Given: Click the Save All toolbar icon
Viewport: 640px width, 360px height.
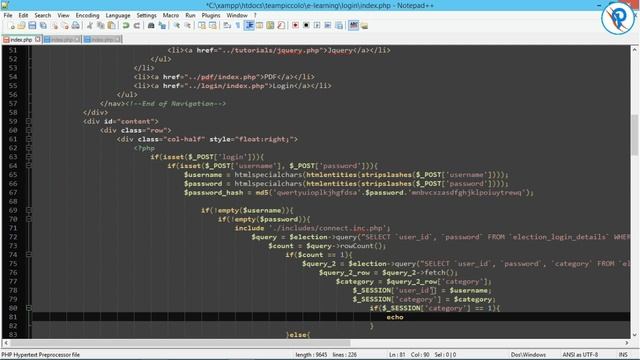Looking at the screenshot, I should click(x=43, y=25).
